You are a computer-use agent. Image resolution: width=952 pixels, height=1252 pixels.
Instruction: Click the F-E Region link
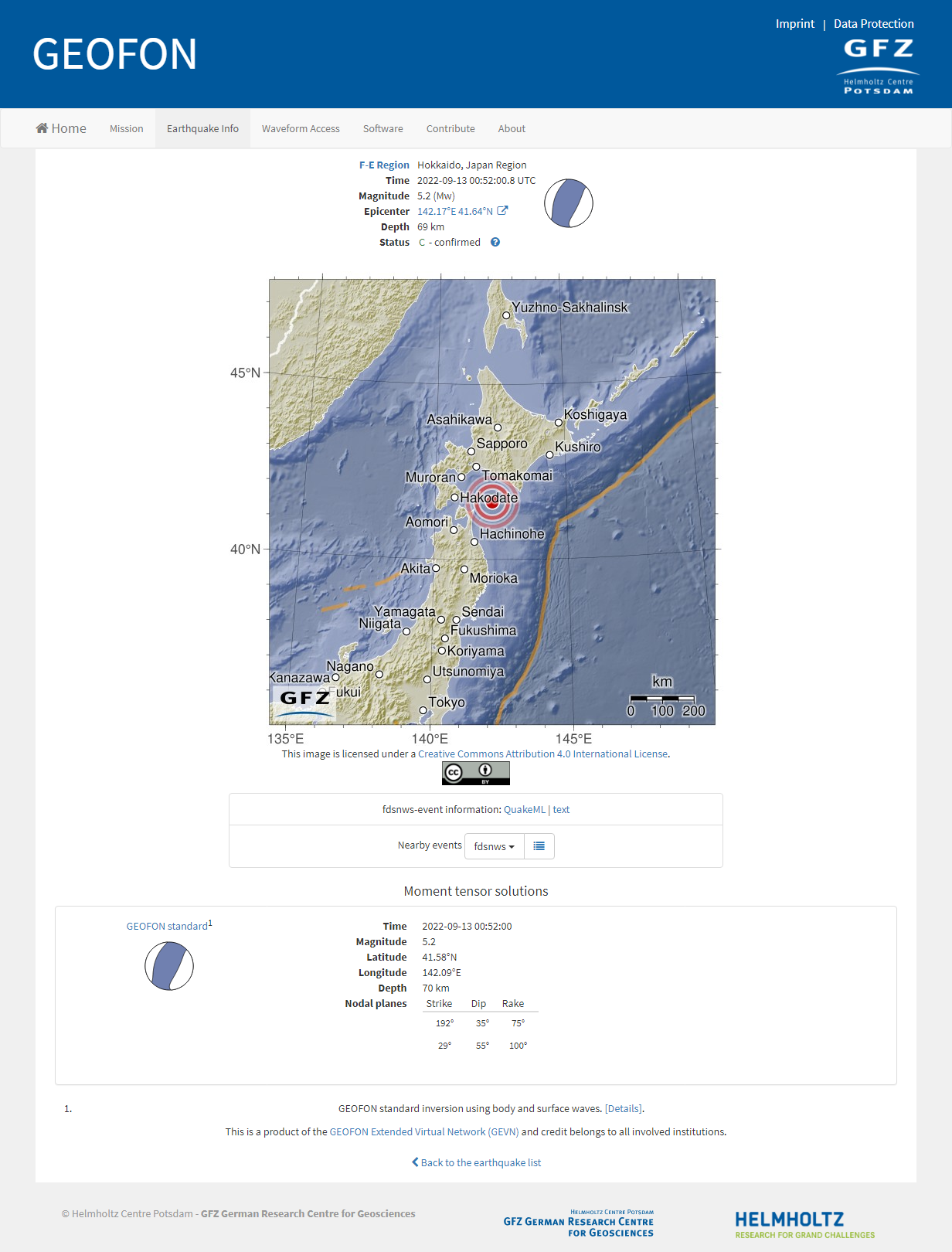click(x=384, y=165)
